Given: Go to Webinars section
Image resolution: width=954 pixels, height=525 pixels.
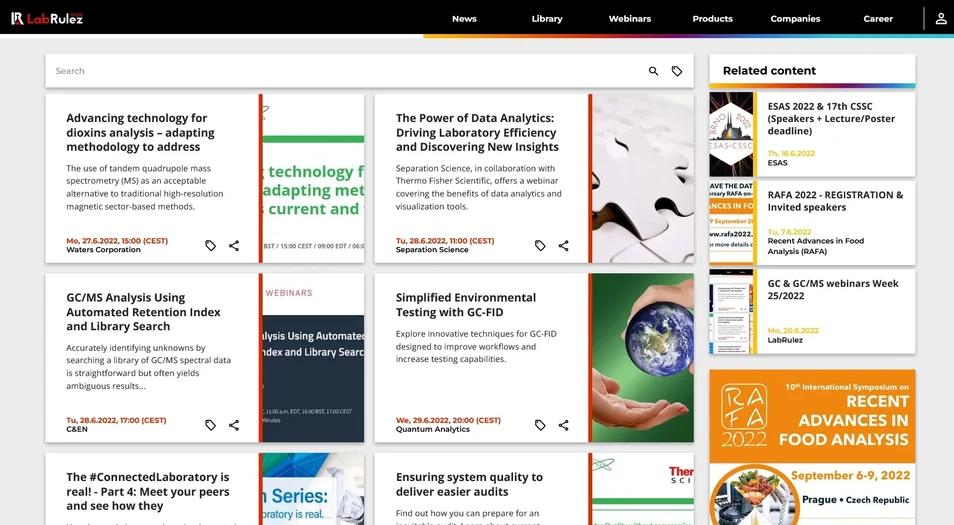Looking at the screenshot, I should 630,19.
